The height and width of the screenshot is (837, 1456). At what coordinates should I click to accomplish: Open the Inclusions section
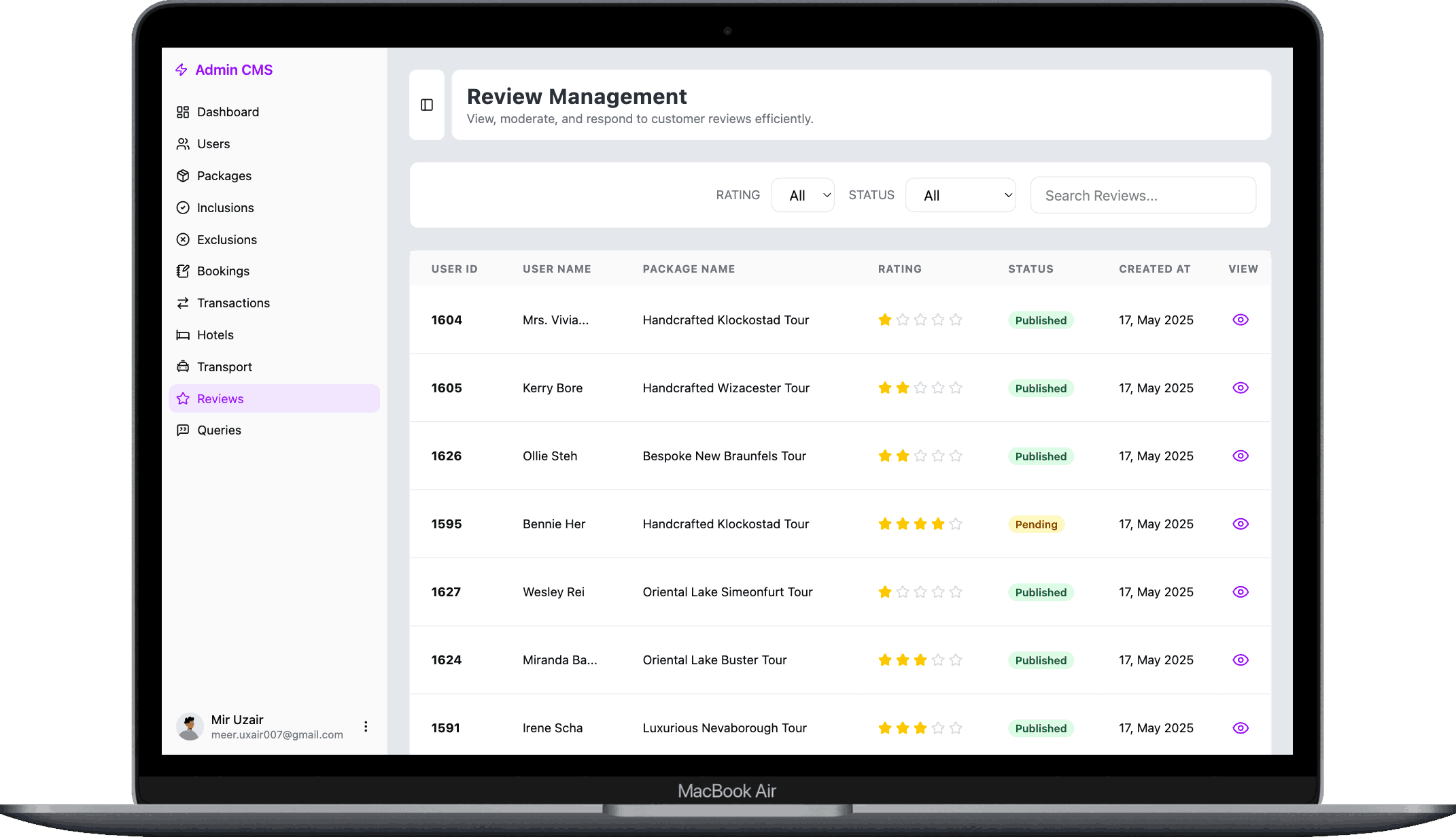coord(225,207)
